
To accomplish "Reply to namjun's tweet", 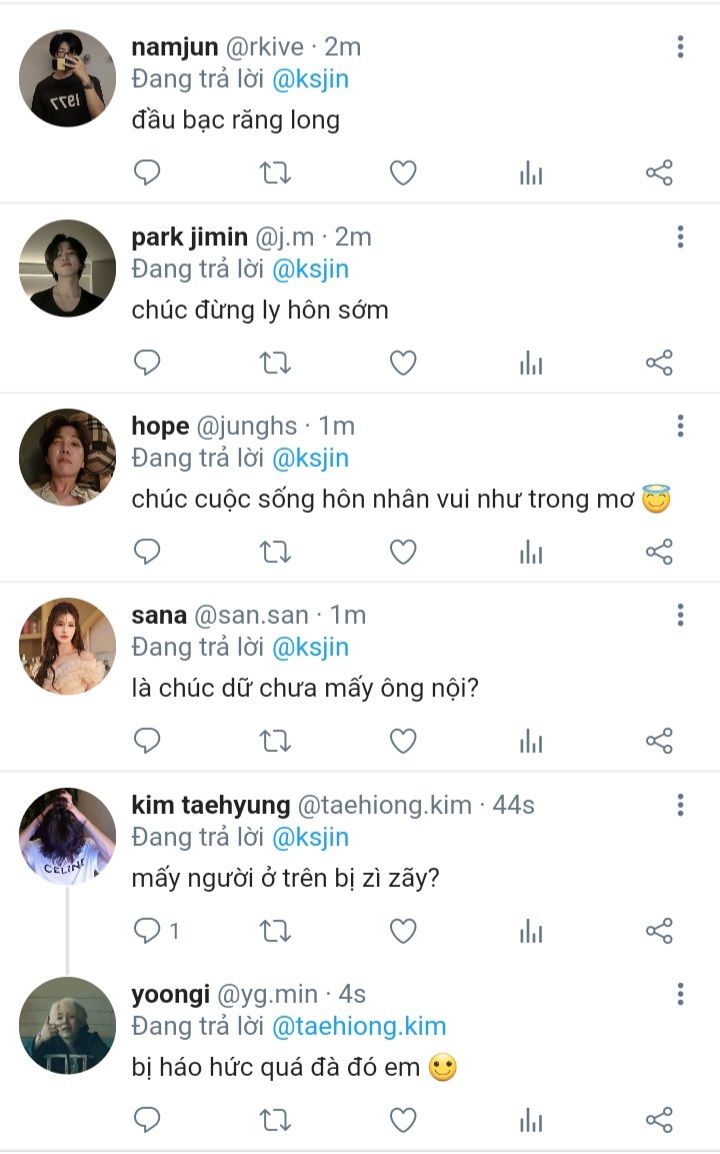I will click(x=147, y=174).
